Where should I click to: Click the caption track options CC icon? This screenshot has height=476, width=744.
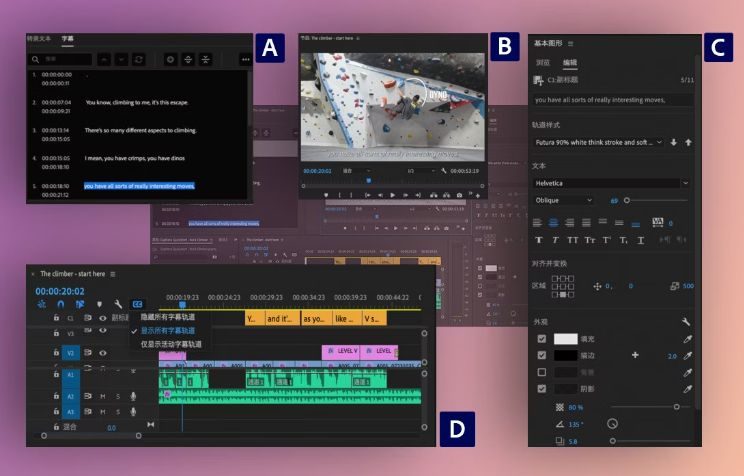coord(138,304)
